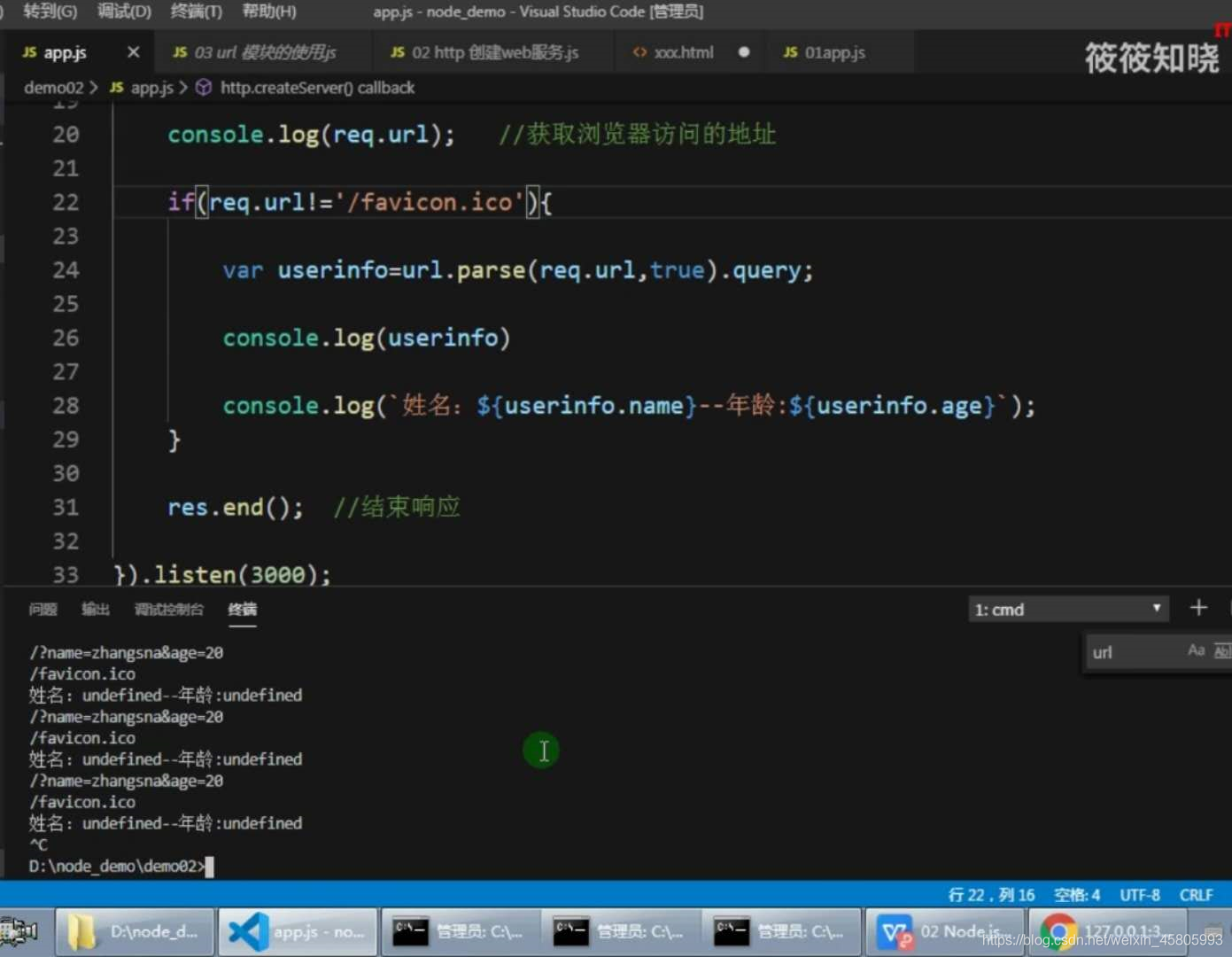Click CRLF line ending in status bar
The width and height of the screenshot is (1232, 957).
point(1196,895)
